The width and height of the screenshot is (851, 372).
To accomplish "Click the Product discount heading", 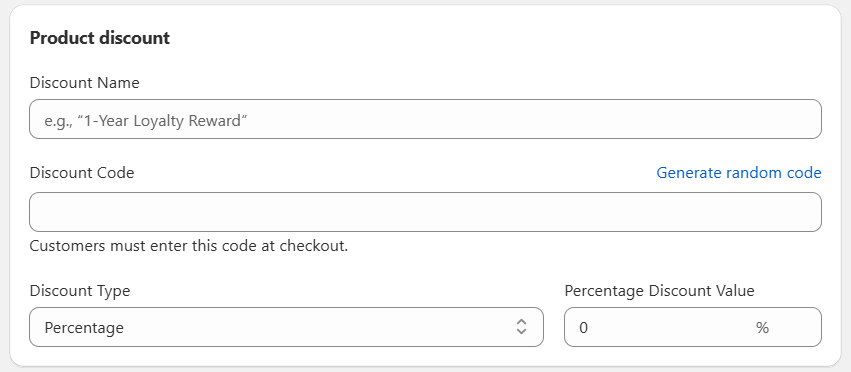I will [x=100, y=38].
